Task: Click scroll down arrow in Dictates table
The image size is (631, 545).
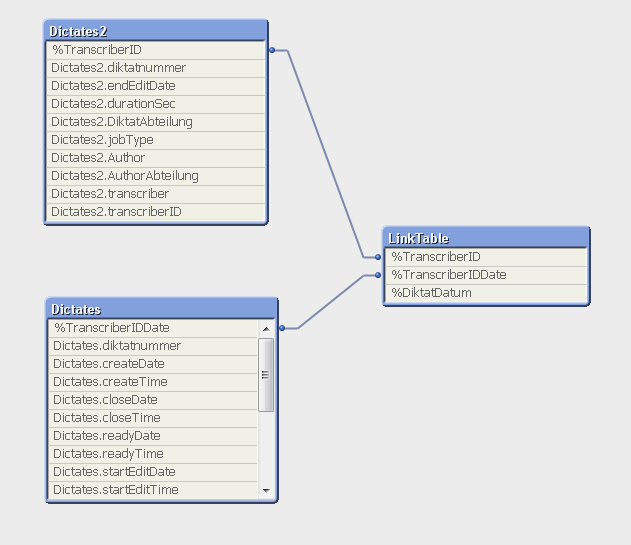Action: pos(266,490)
